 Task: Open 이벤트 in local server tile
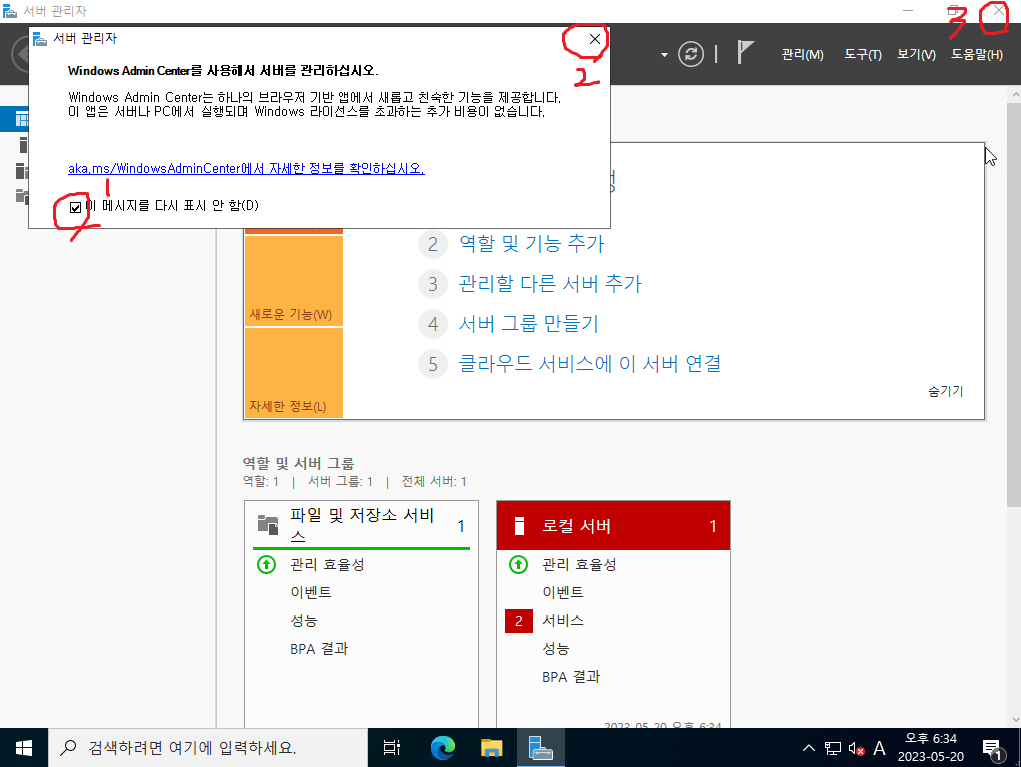(x=563, y=593)
